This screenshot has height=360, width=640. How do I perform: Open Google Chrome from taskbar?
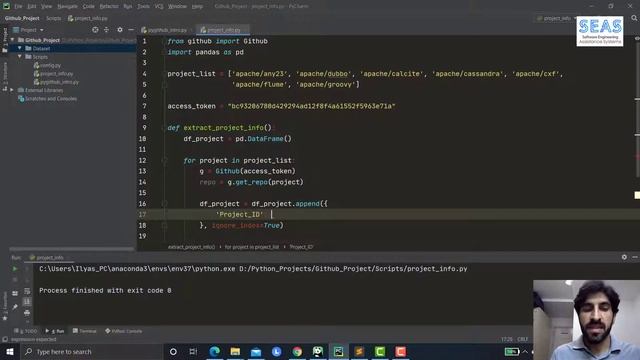click(297, 352)
